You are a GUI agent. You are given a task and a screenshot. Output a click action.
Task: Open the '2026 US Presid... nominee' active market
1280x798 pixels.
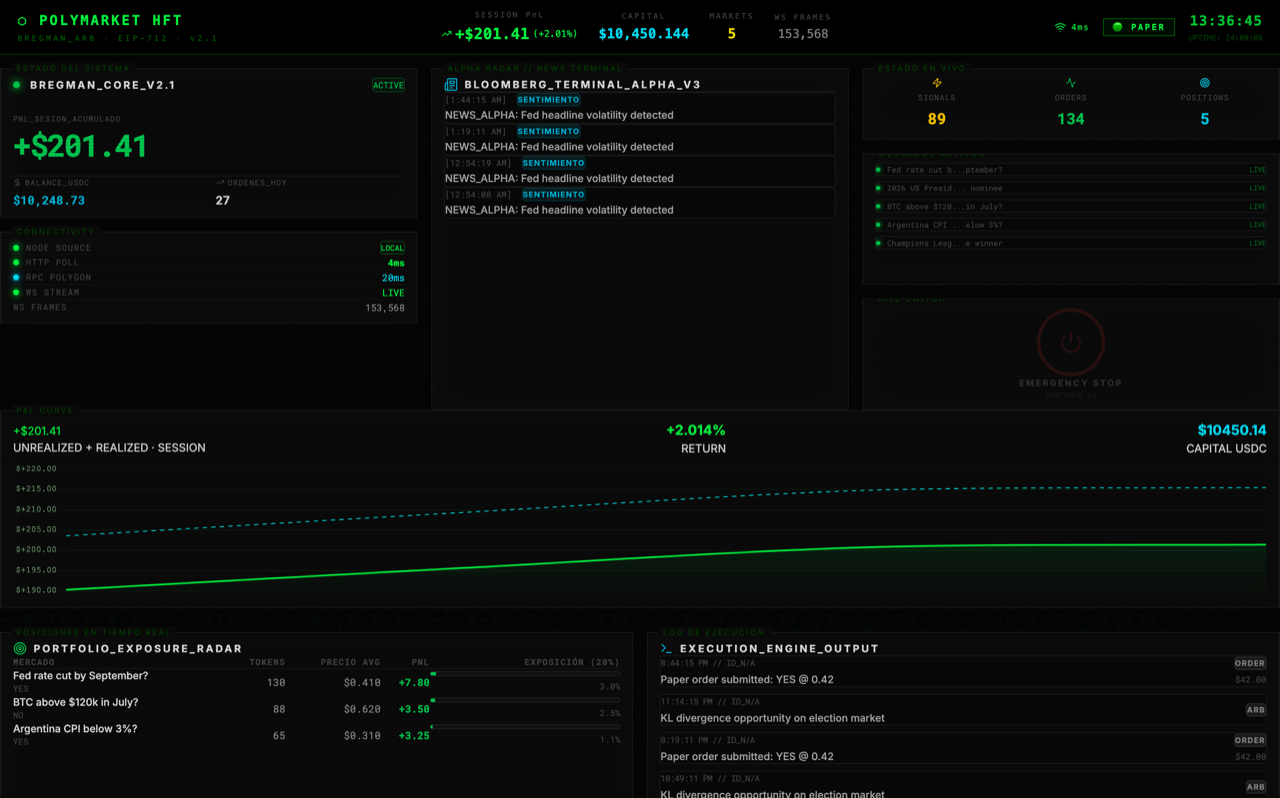tap(1070, 188)
